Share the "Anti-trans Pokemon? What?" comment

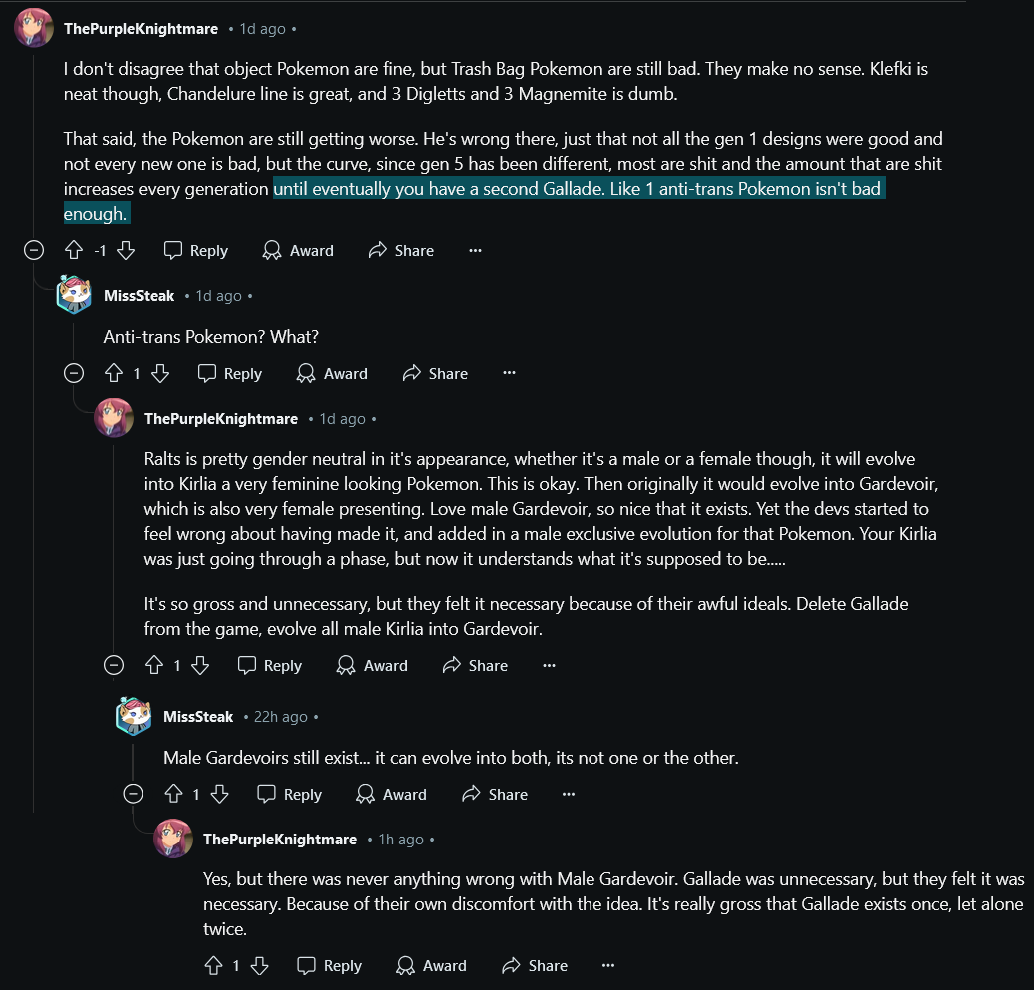click(x=435, y=373)
